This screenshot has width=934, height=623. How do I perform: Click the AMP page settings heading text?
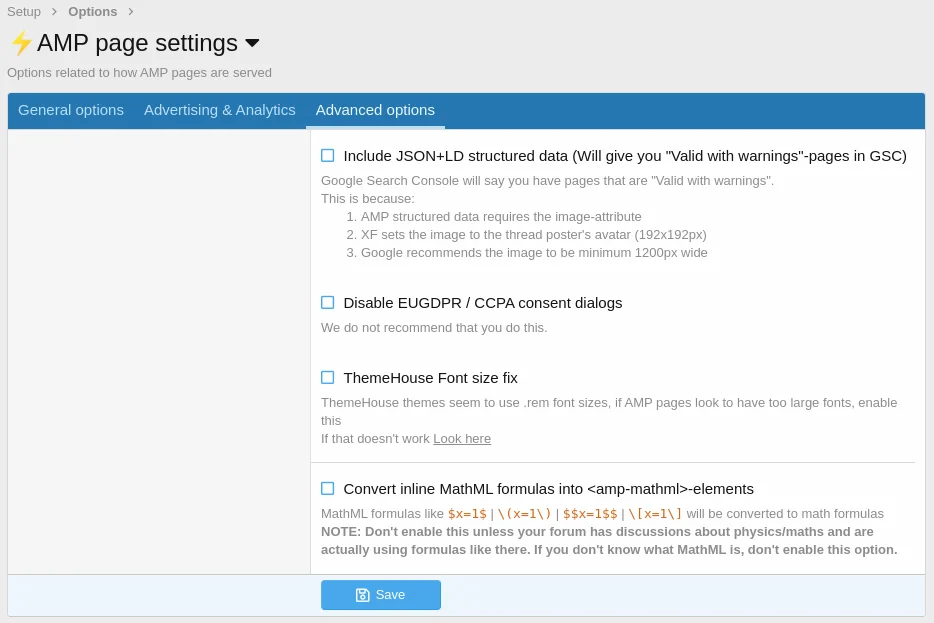pyautogui.click(x=137, y=43)
